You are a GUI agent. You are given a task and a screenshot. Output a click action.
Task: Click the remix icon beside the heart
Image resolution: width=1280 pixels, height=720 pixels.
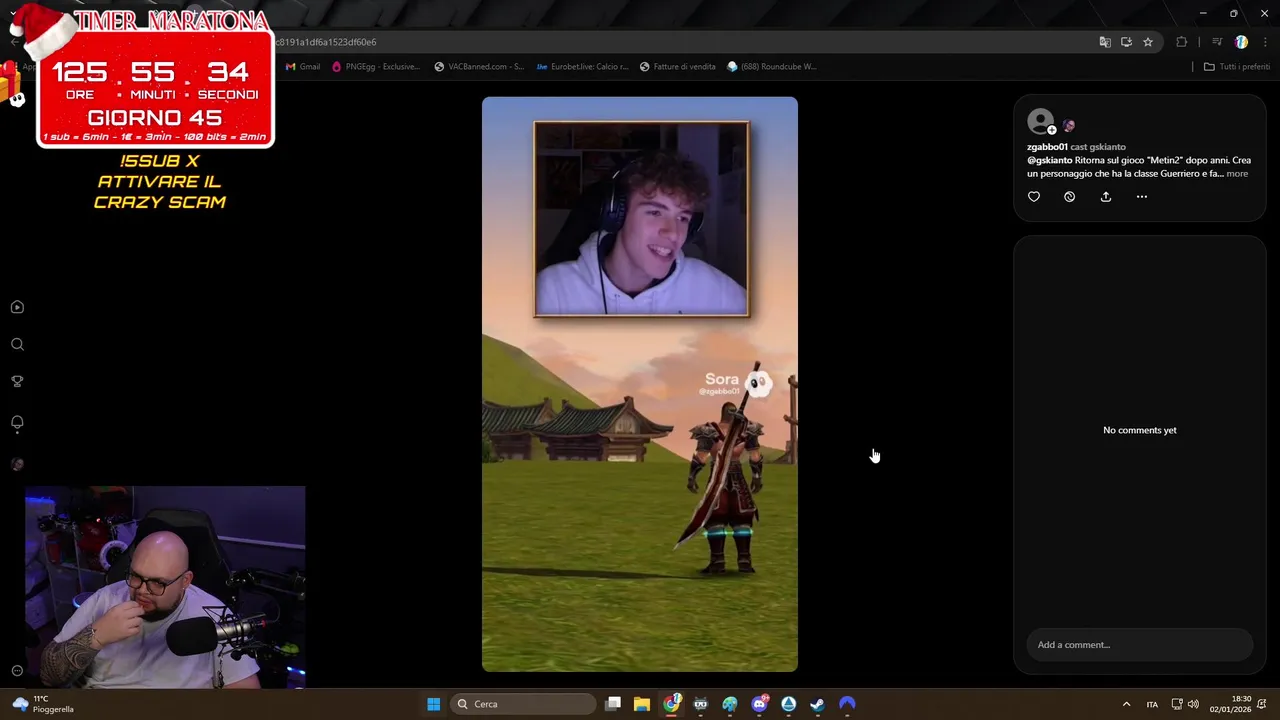click(1069, 197)
